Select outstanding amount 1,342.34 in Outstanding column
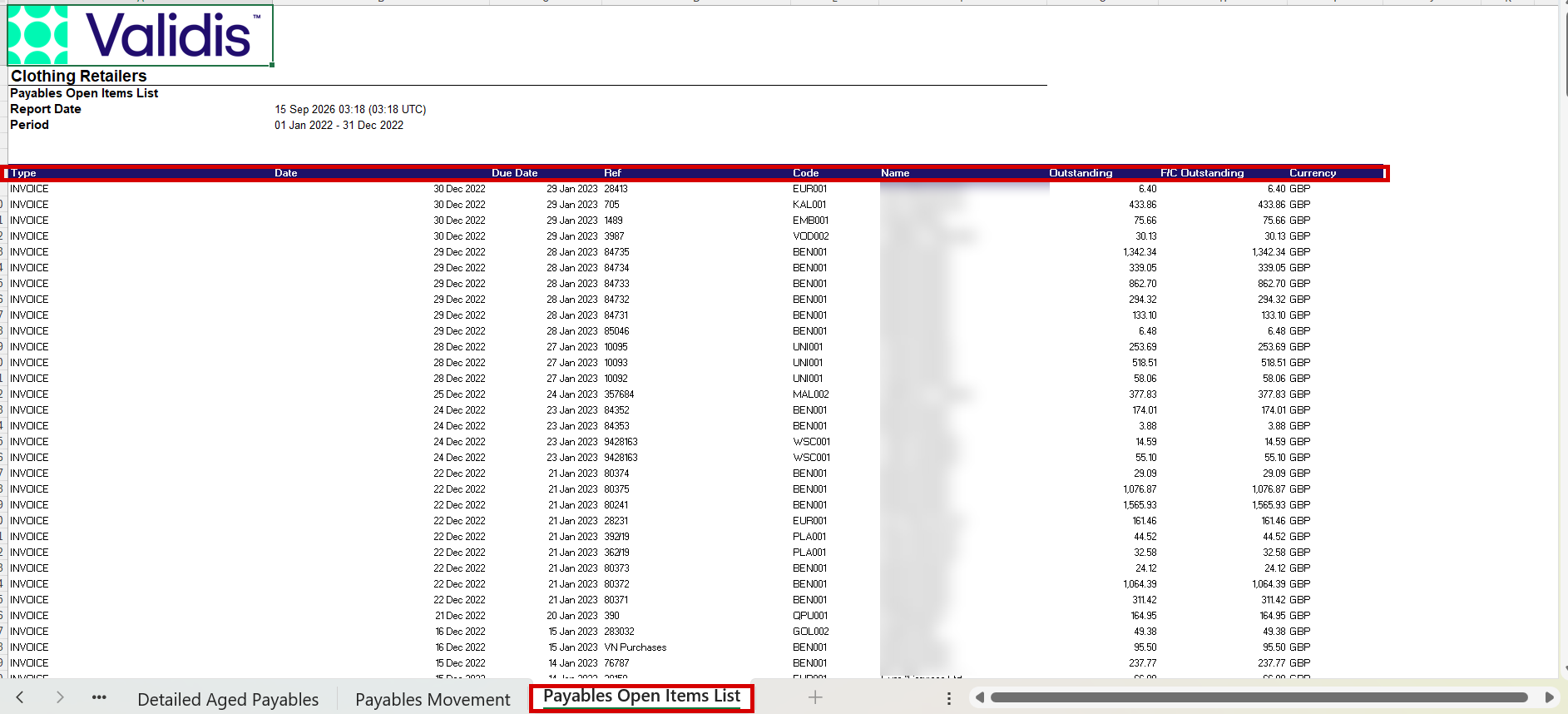1568x714 pixels. pos(1139,252)
